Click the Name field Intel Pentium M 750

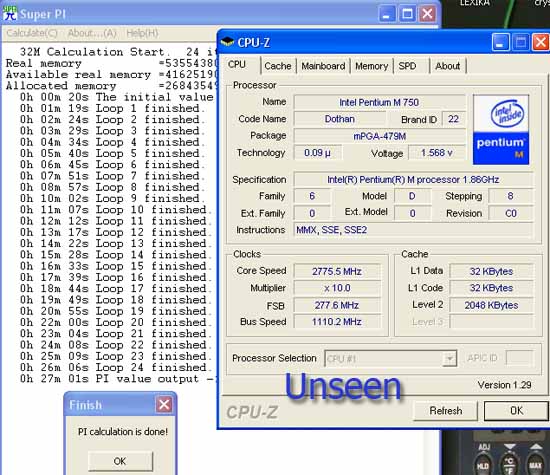[380, 102]
